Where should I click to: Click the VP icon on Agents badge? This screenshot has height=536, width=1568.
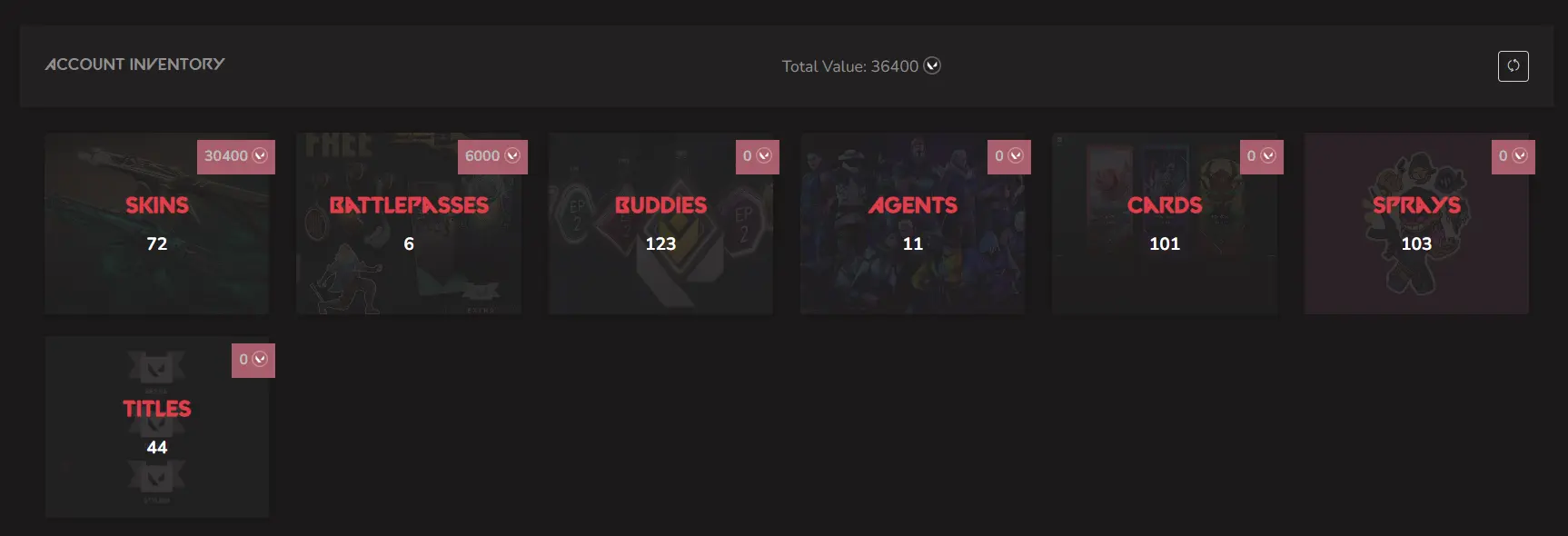coord(1016,155)
